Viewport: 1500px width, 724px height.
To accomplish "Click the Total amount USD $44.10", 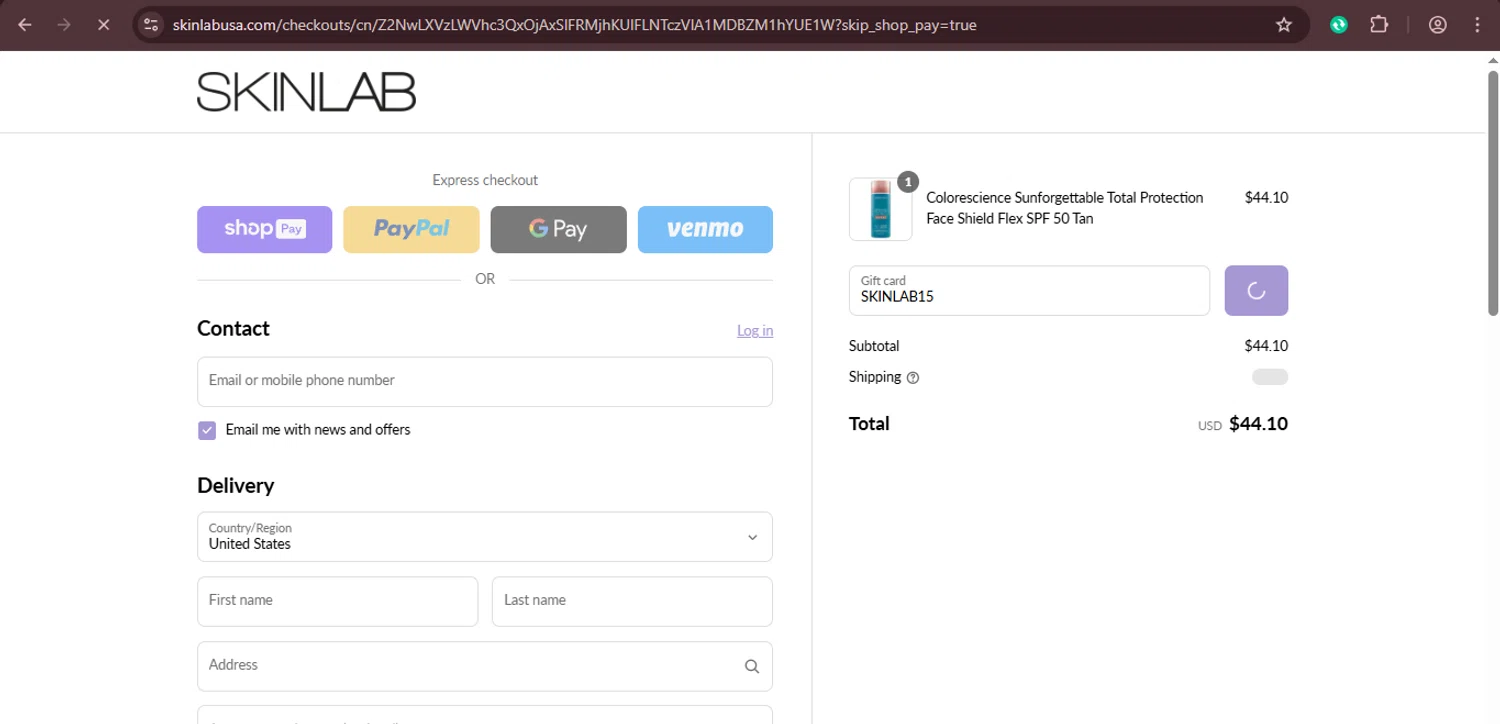I will coord(1243,424).
